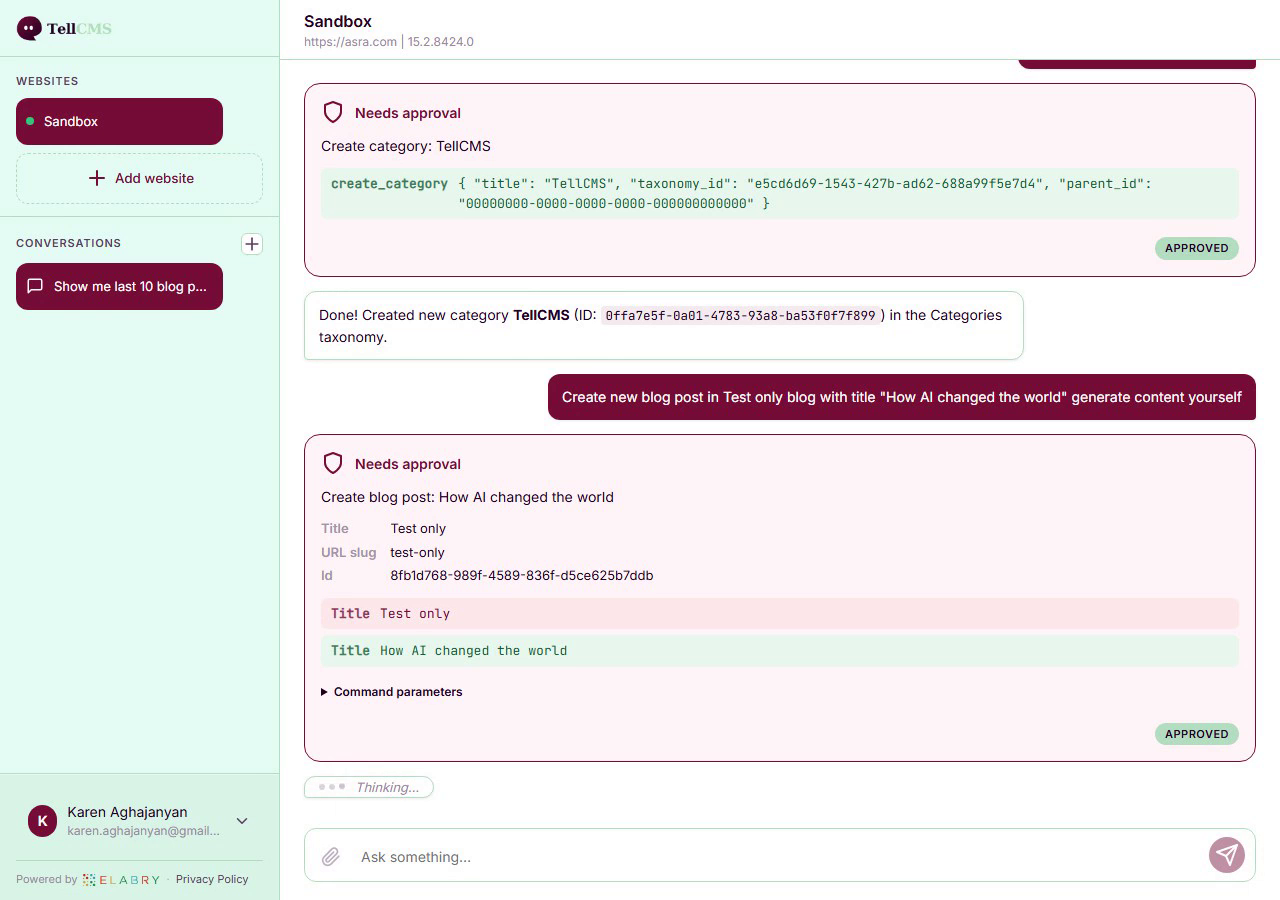Click the green diff row 'How AI changed the world'
The height and width of the screenshot is (900, 1280).
780,650
